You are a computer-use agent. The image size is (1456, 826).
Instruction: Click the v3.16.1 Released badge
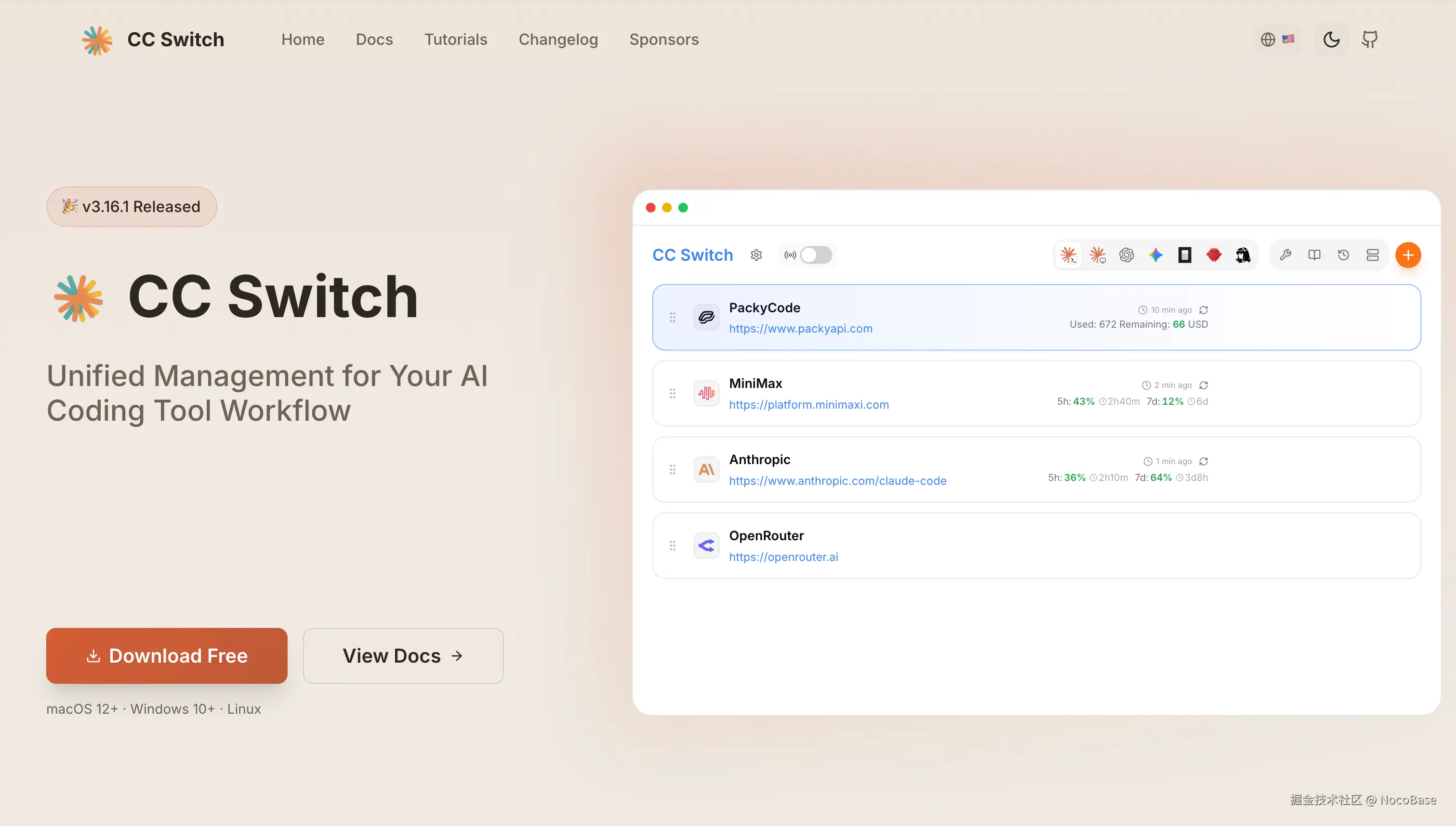132,206
